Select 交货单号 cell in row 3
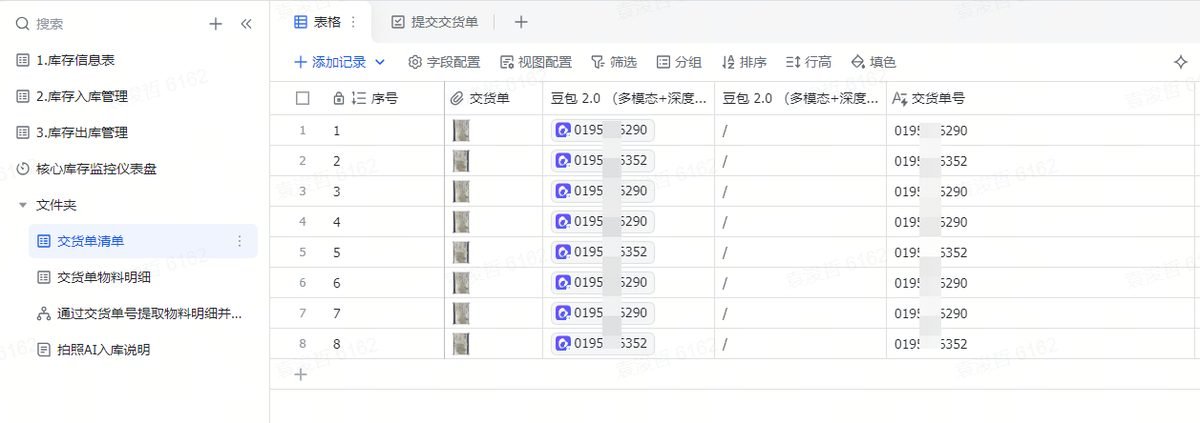 pyautogui.click(x=1042, y=191)
